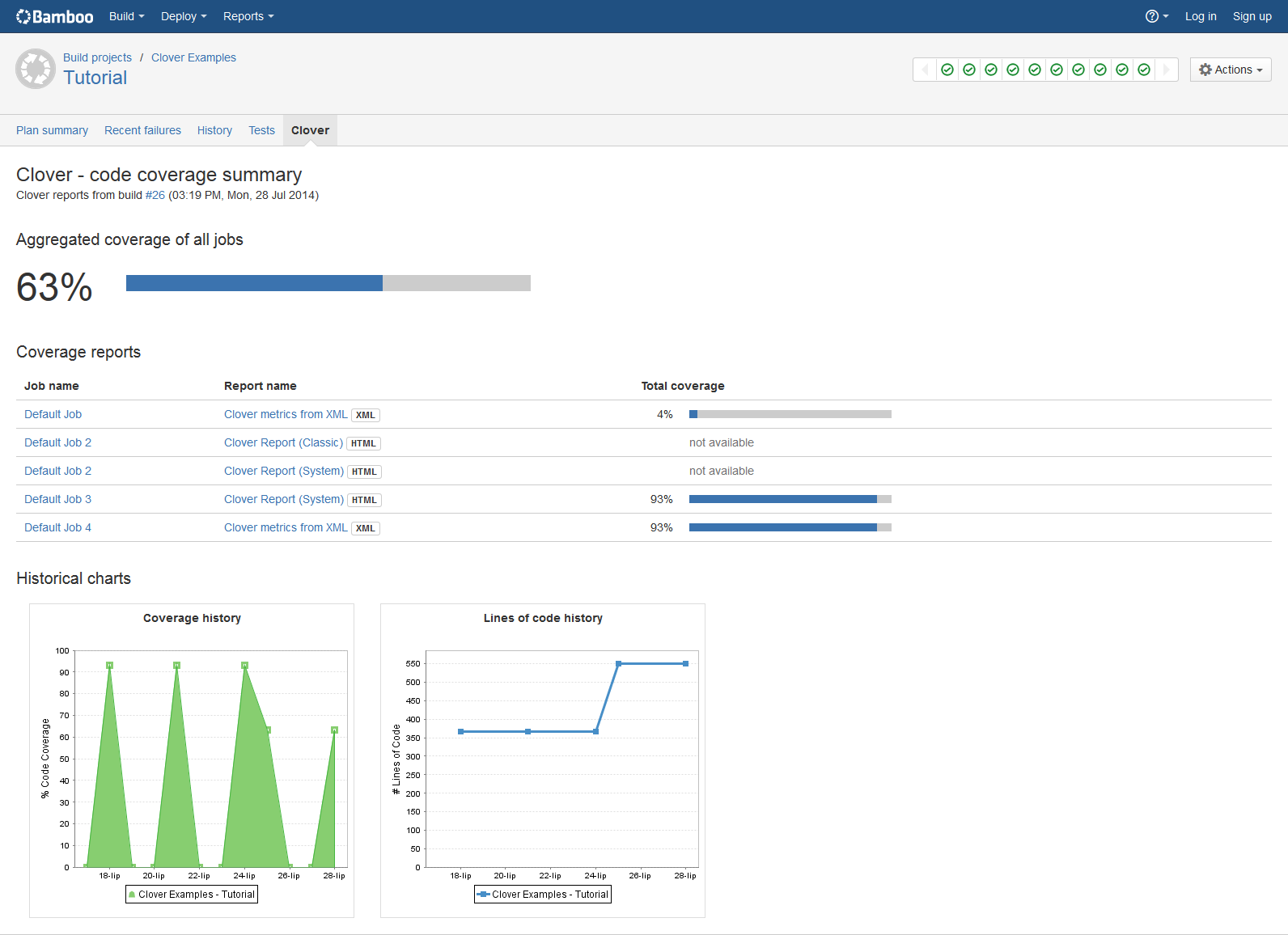
Task: Click XML badge in Default Job 4 row
Action: coord(366,528)
